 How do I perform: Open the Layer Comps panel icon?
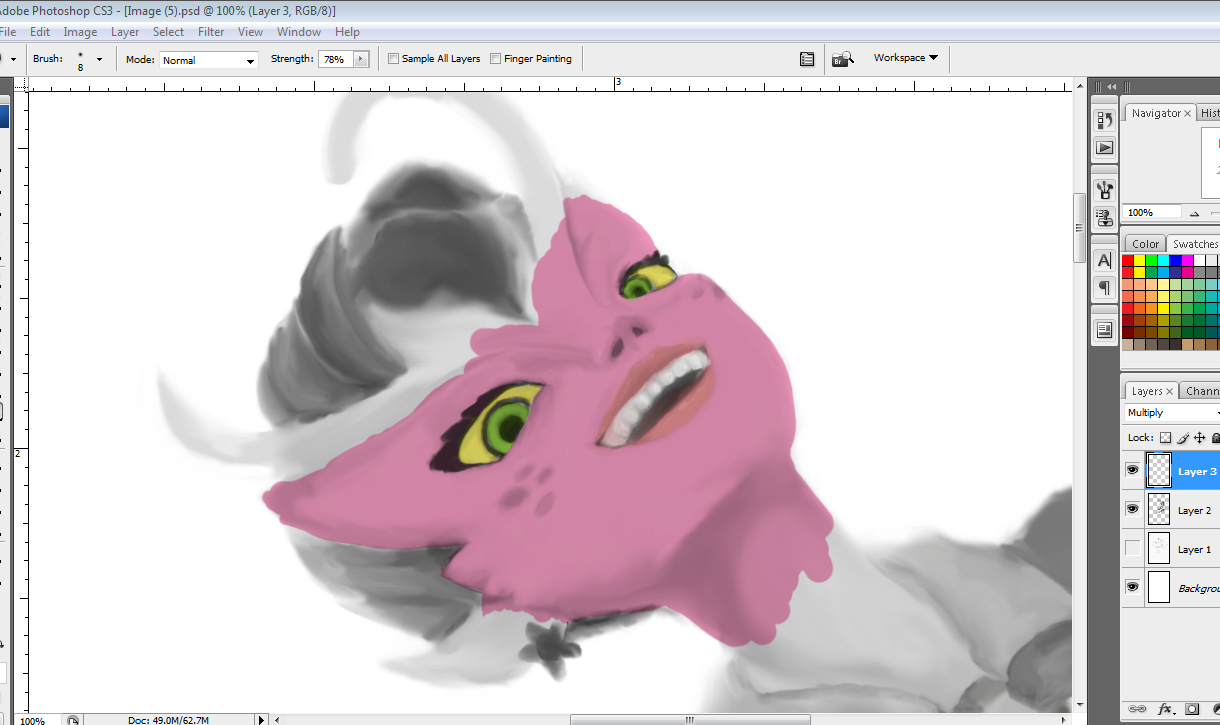click(x=1105, y=330)
